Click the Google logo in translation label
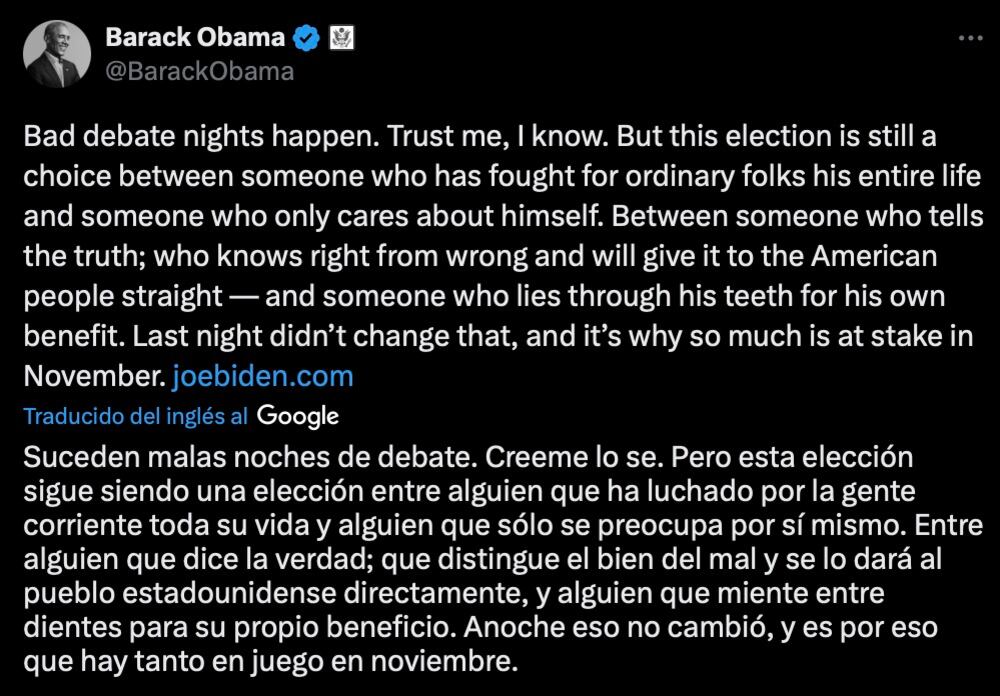The height and width of the screenshot is (696, 1000). coord(298,416)
